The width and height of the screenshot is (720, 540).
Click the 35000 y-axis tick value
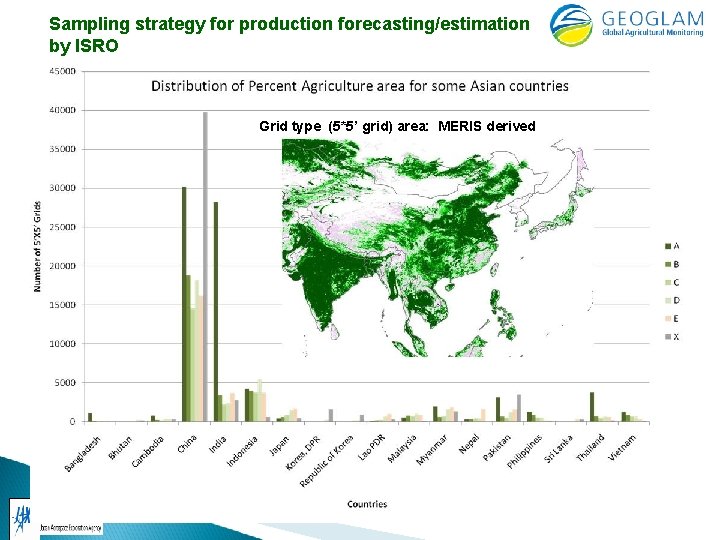pos(63,150)
